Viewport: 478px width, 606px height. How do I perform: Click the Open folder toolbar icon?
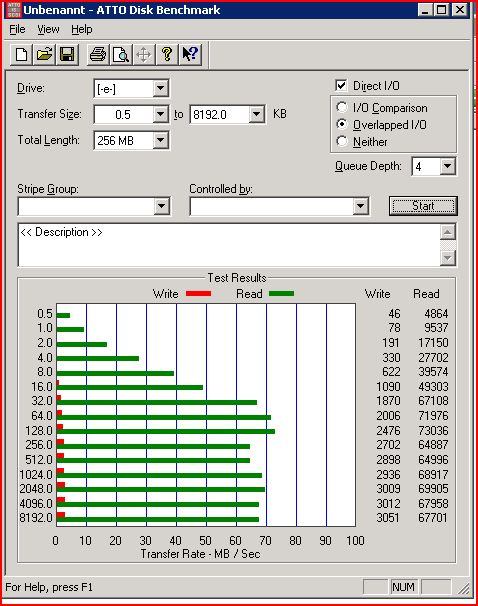coord(44,54)
